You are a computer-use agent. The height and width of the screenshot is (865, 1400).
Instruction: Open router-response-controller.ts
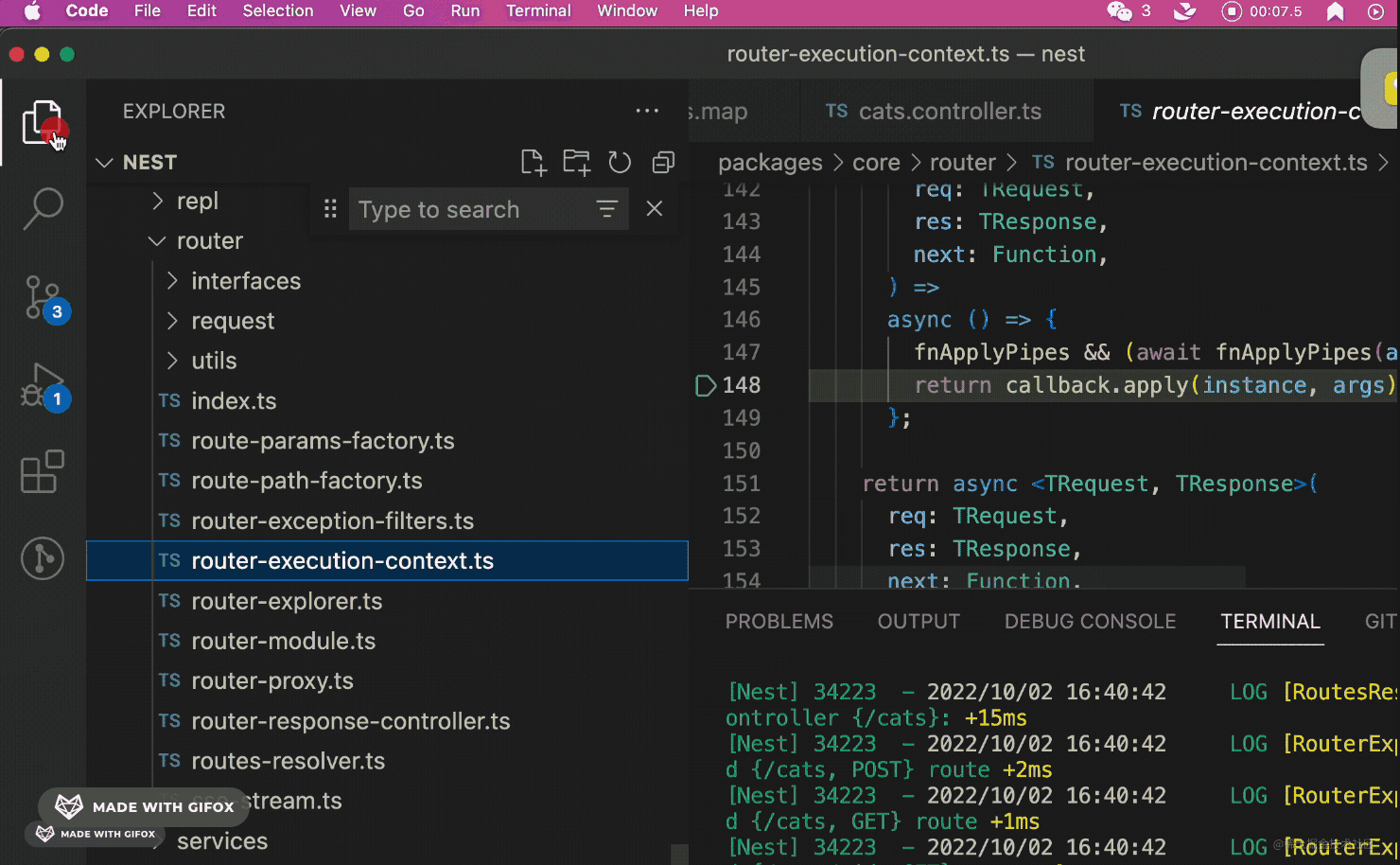coord(350,721)
